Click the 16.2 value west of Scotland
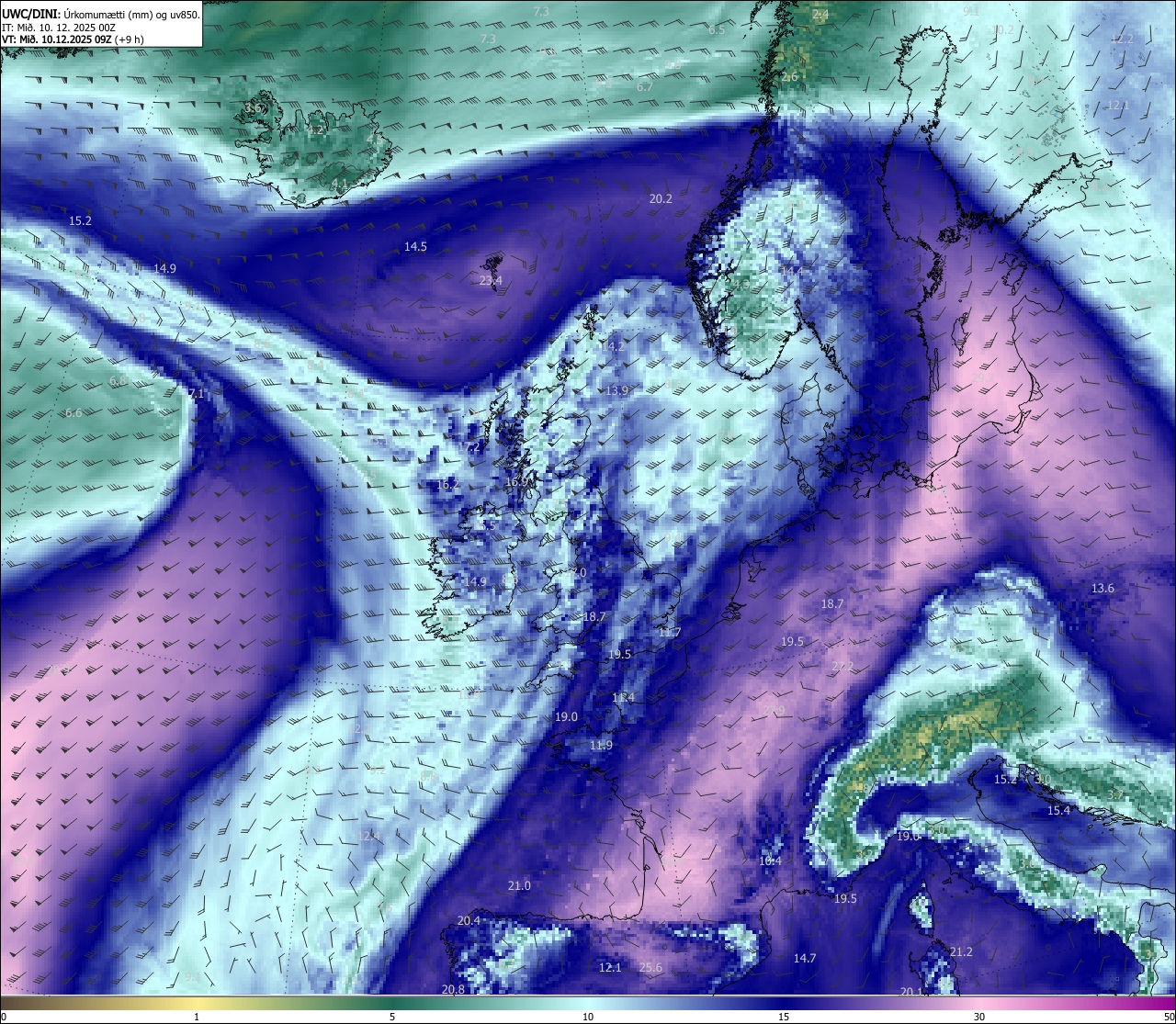 click(447, 484)
